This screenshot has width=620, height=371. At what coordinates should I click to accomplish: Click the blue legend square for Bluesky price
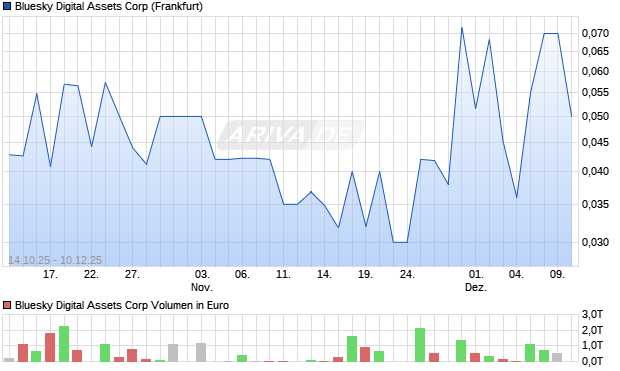[x=7, y=7]
